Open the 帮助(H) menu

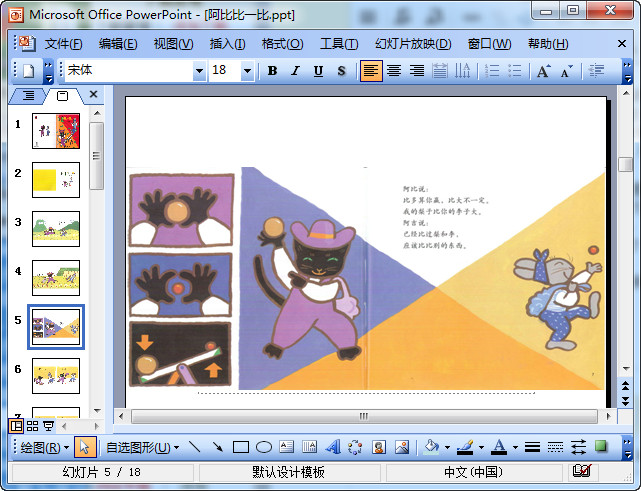pyautogui.click(x=548, y=44)
